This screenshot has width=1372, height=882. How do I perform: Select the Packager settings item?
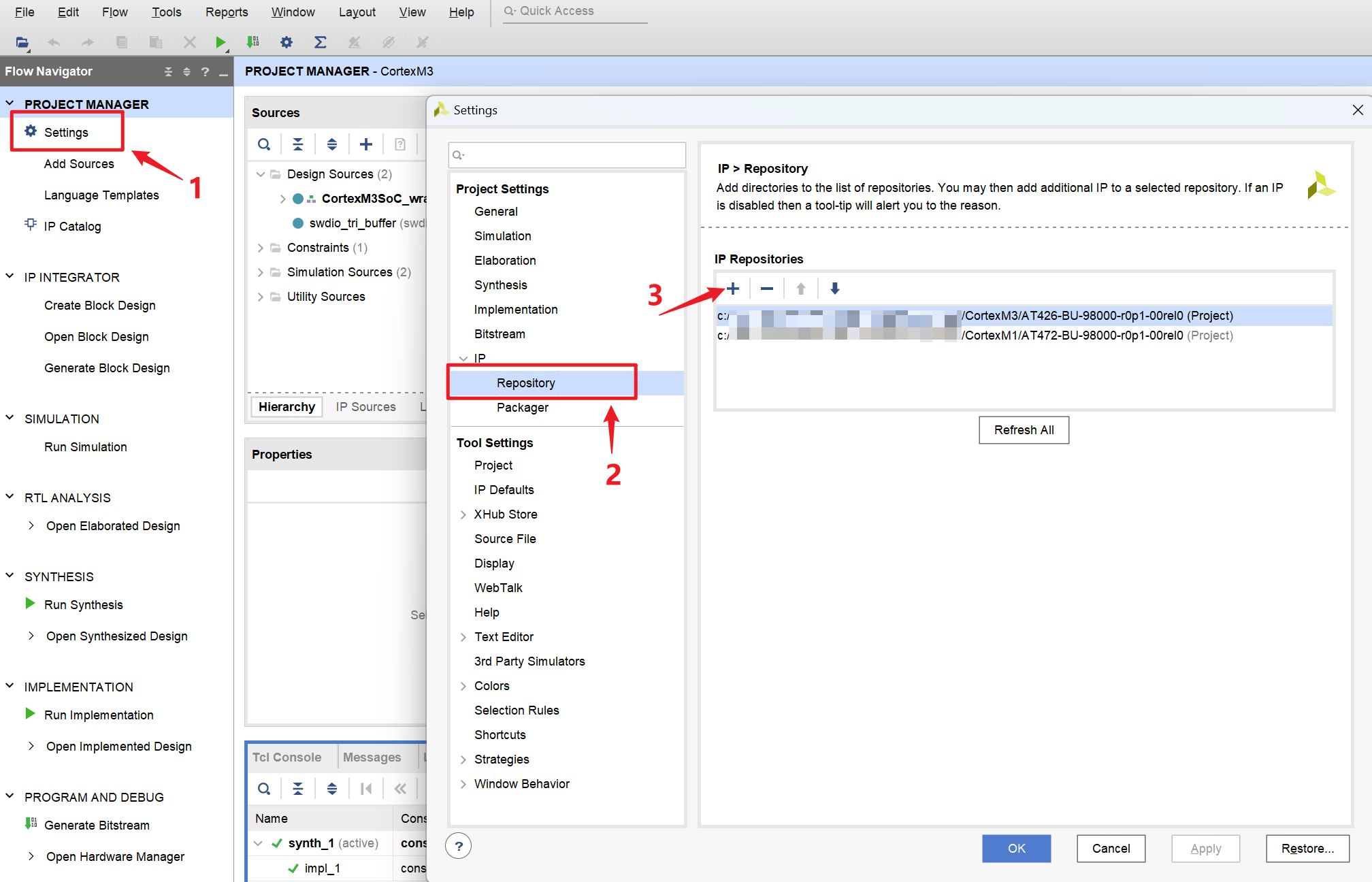point(522,408)
